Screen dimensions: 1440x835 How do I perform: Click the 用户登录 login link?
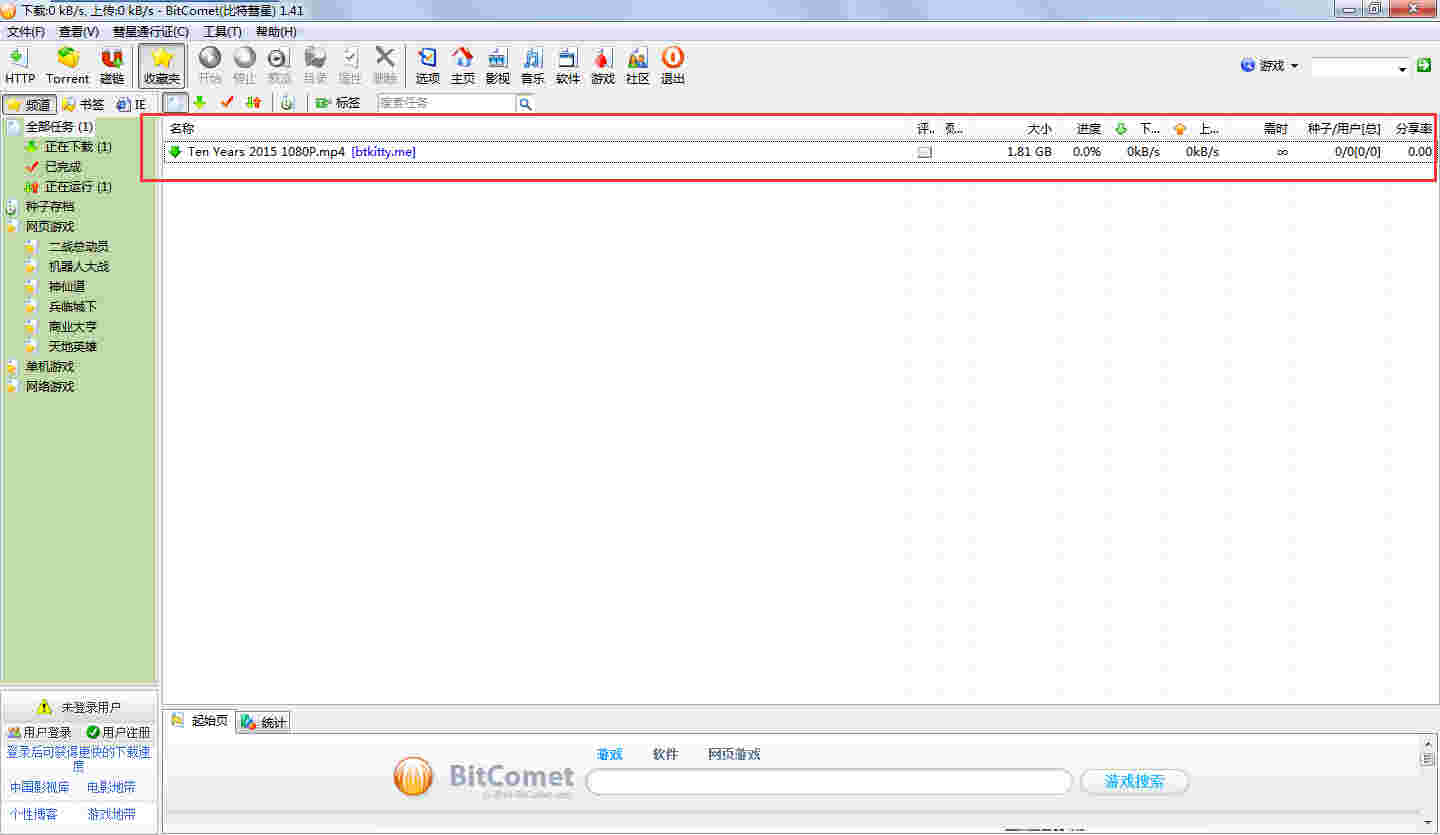click(x=39, y=733)
